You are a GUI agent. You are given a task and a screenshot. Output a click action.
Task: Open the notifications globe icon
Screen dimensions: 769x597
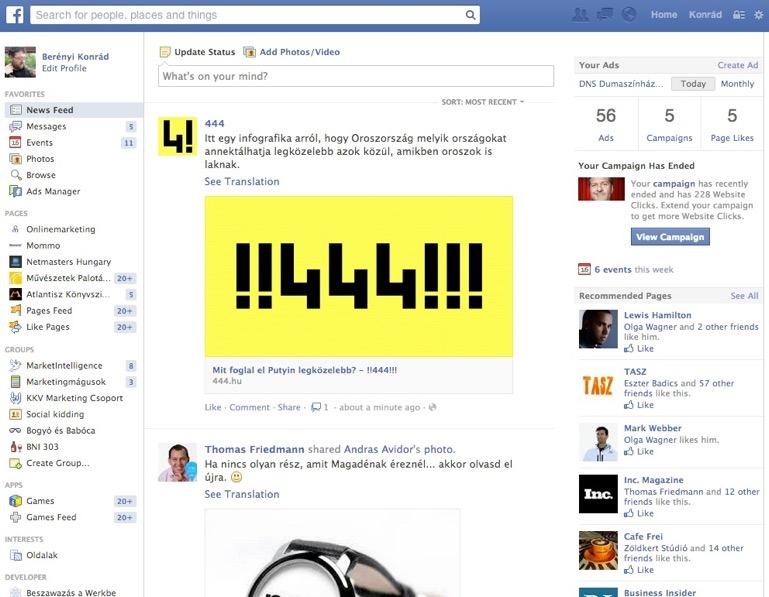click(x=629, y=15)
